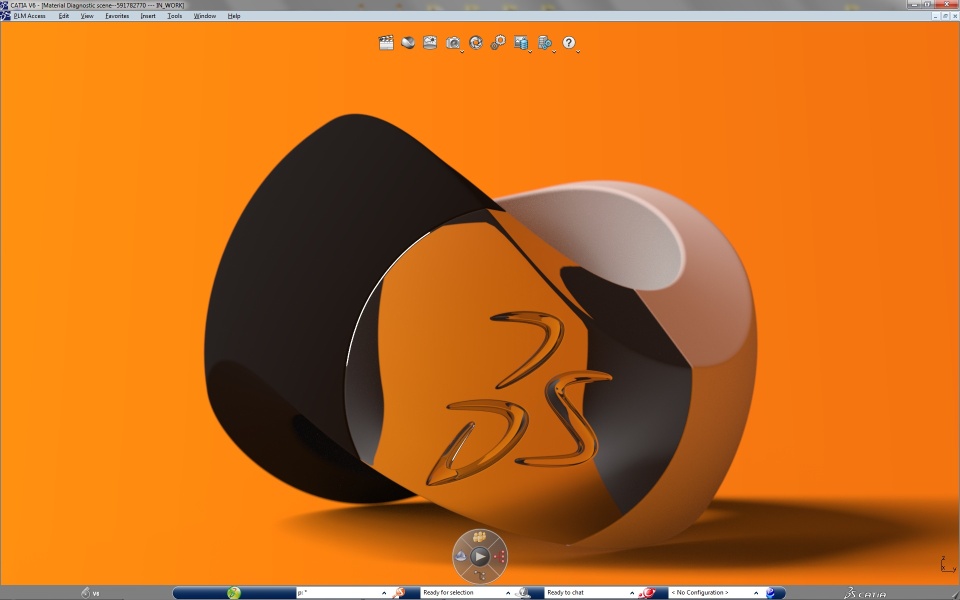Image resolution: width=960 pixels, height=600 pixels.
Task: Click the question mark help icon
Action: coord(568,42)
